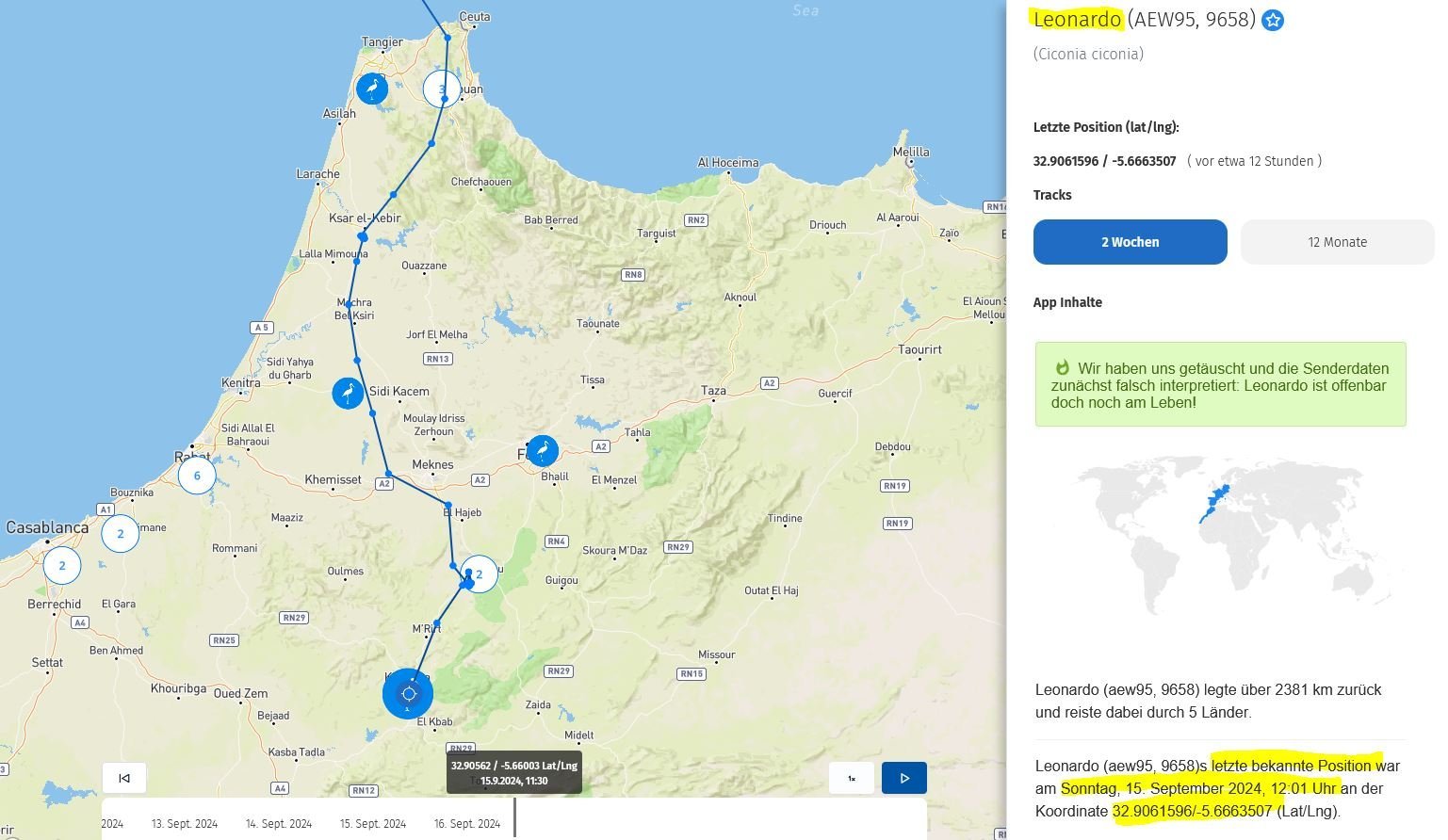Click 13. Sept. 2024 on timeline

(x=185, y=824)
